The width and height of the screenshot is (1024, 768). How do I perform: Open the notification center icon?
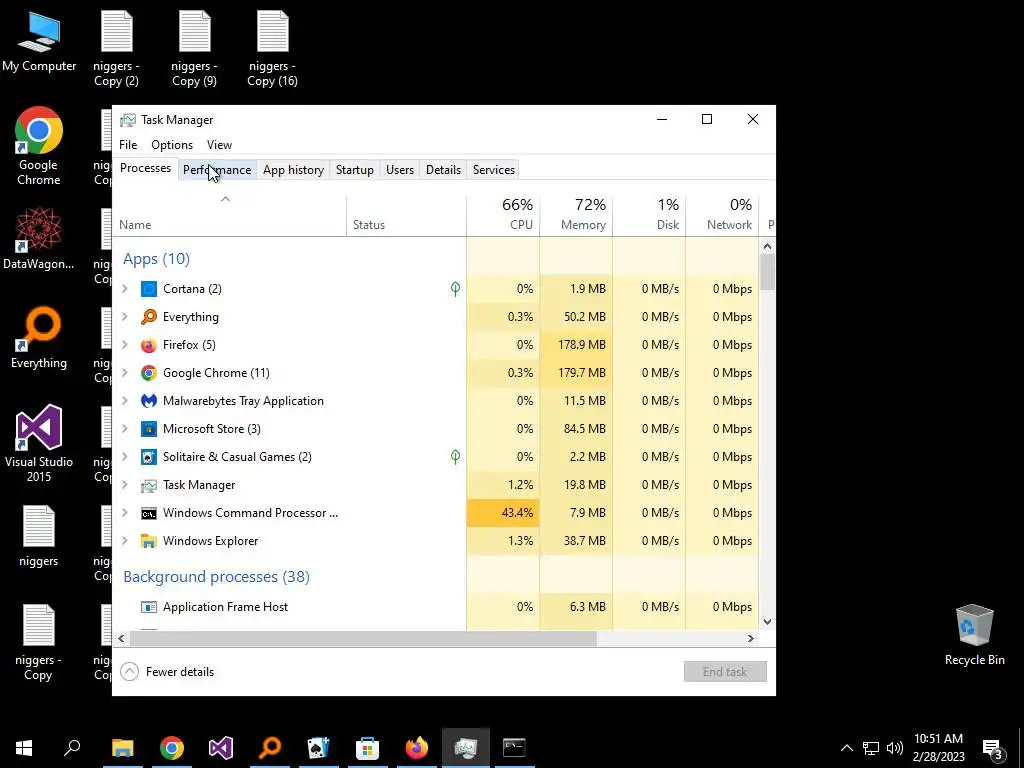[x=993, y=748]
